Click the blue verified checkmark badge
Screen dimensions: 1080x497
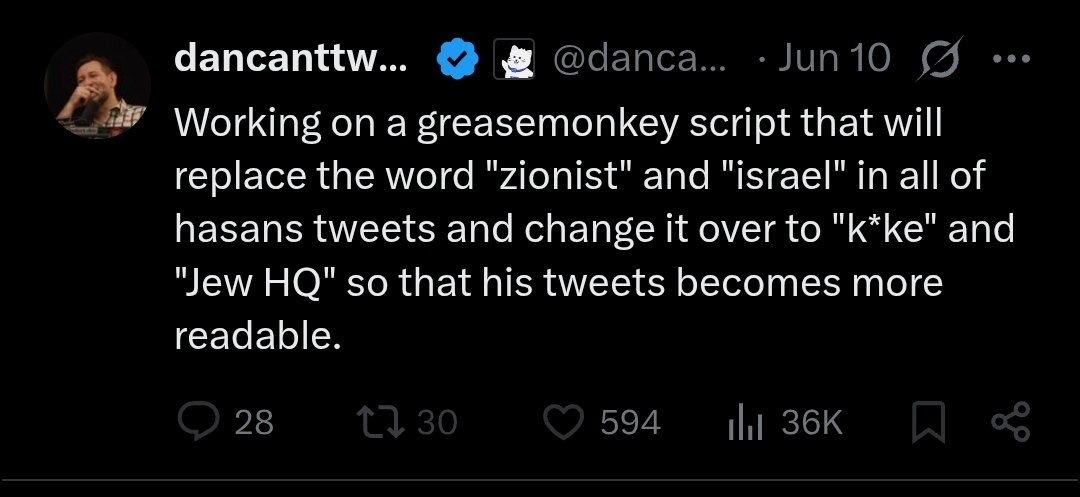458,59
